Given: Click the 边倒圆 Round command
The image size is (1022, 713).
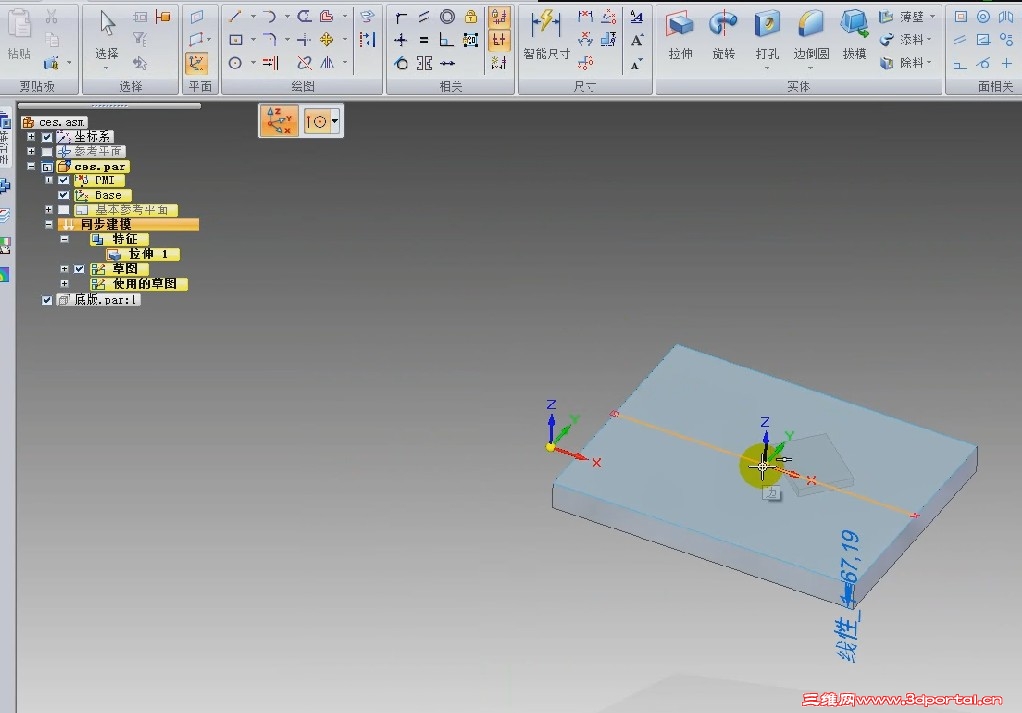Looking at the screenshot, I should click(x=811, y=34).
